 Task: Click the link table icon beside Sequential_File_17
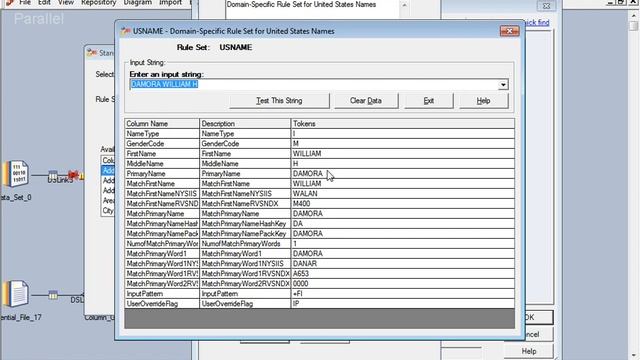pyautogui.click(x=53, y=294)
